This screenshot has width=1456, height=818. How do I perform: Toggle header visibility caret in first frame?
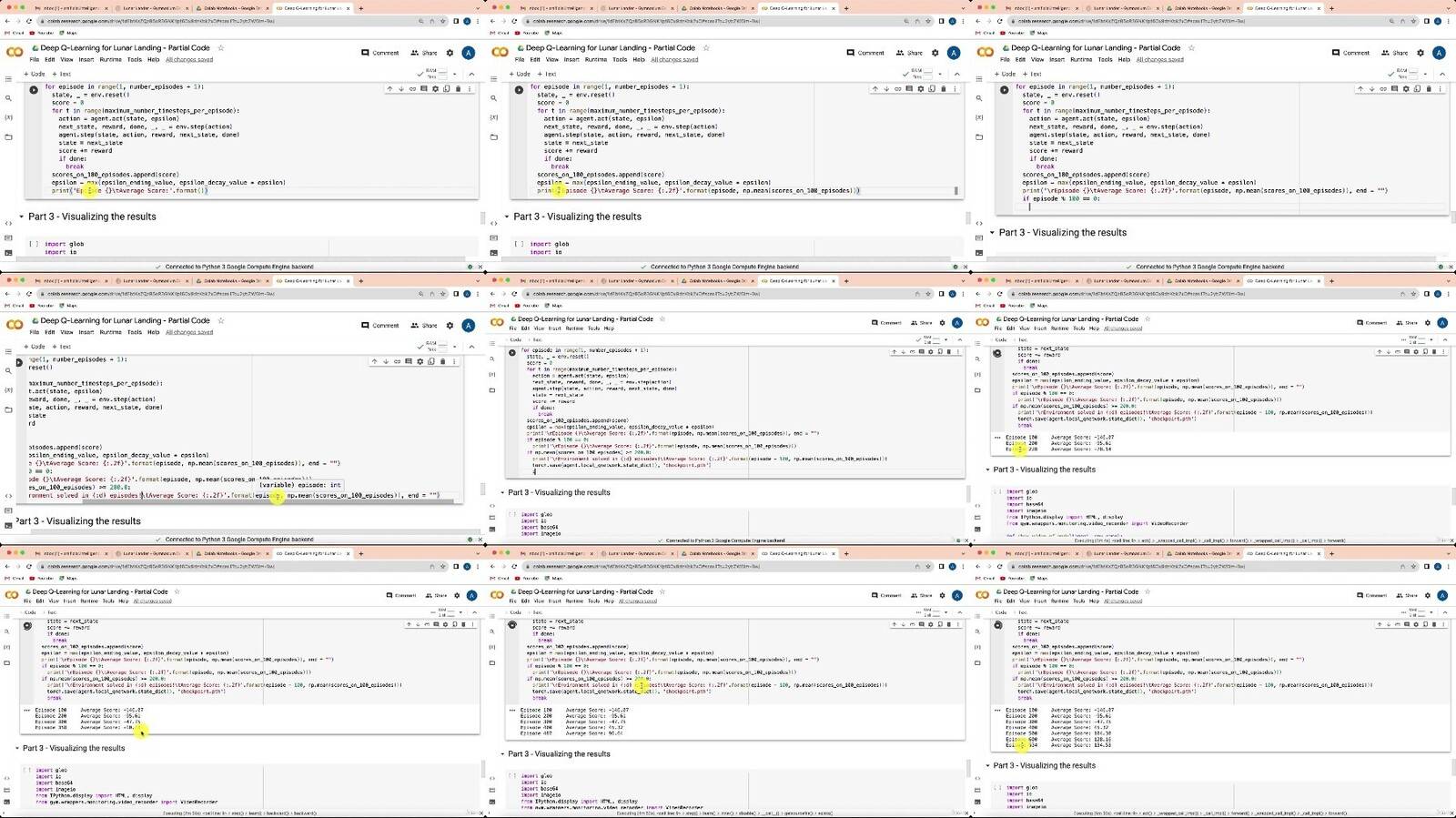click(471, 74)
